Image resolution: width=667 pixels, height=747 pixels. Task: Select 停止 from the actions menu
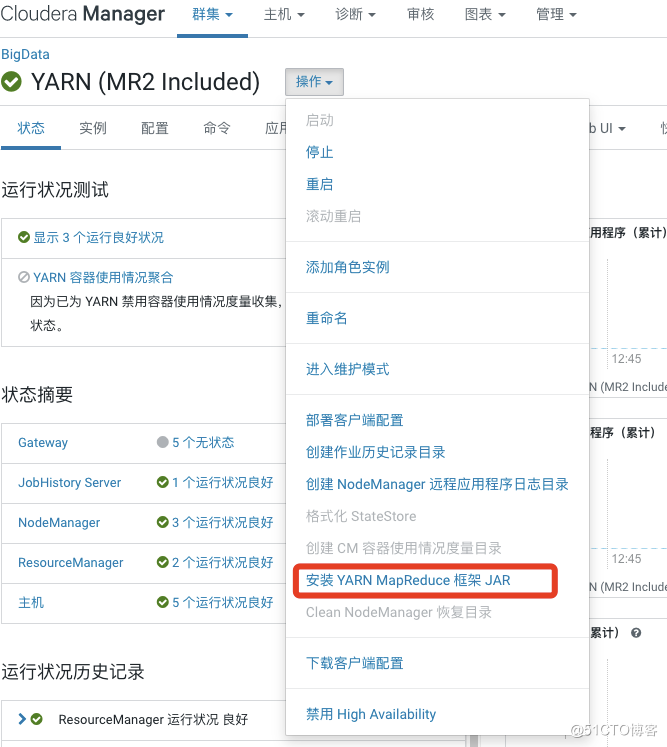319,152
